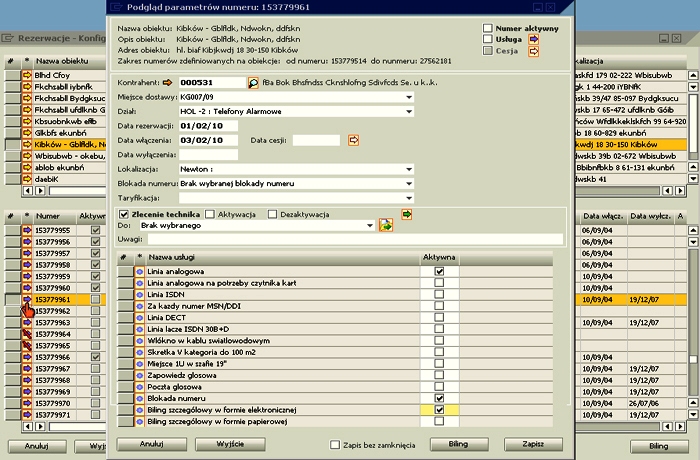Toggle Aktywna for Biling szczególowy w formie elektronicznej

coord(439,410)
